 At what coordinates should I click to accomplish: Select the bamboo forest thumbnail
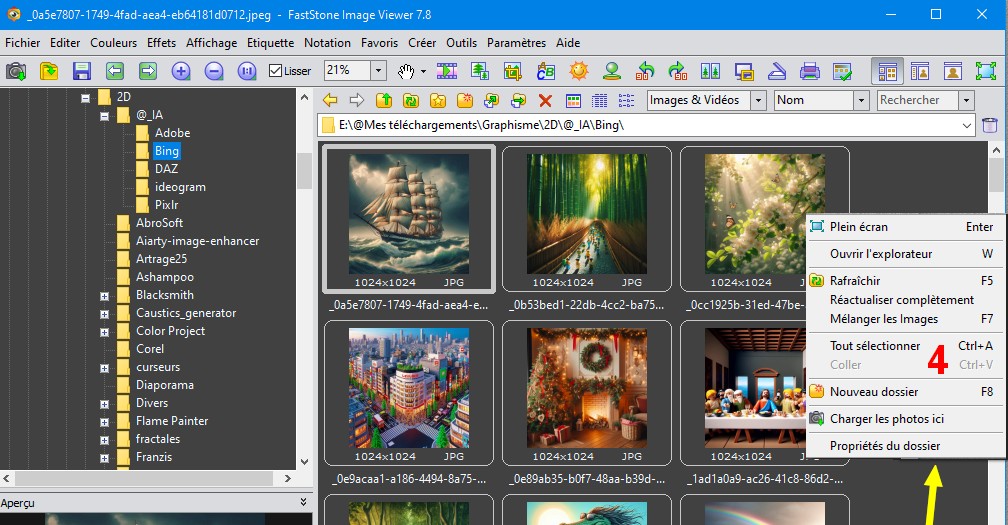point(587,214)
